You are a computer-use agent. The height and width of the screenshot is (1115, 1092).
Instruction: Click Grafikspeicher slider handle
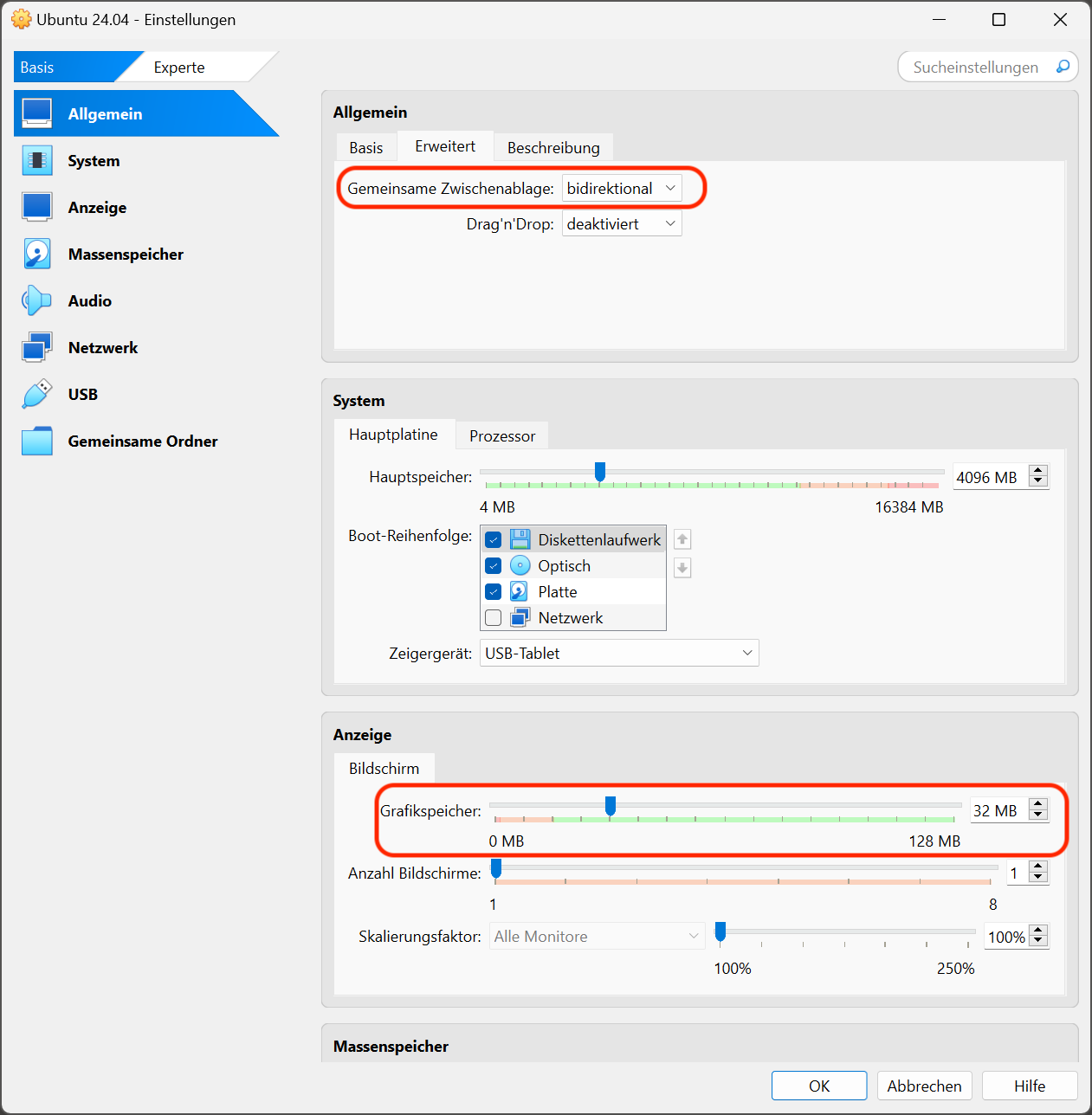click(x=611, y=806)
